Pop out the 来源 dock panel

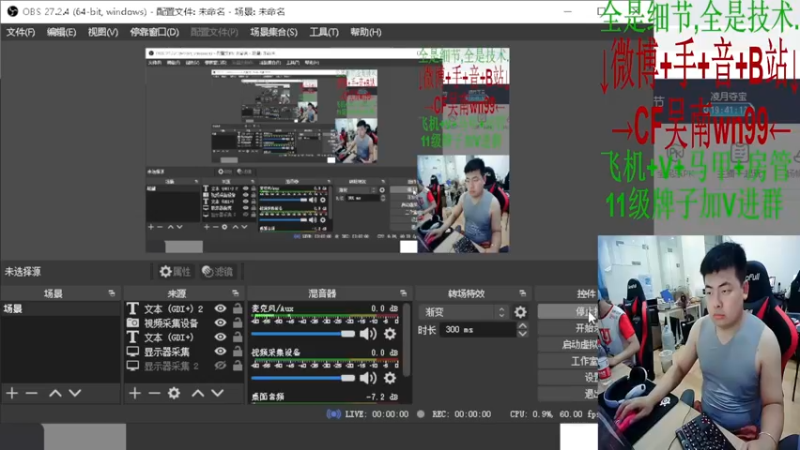[235, 293]
